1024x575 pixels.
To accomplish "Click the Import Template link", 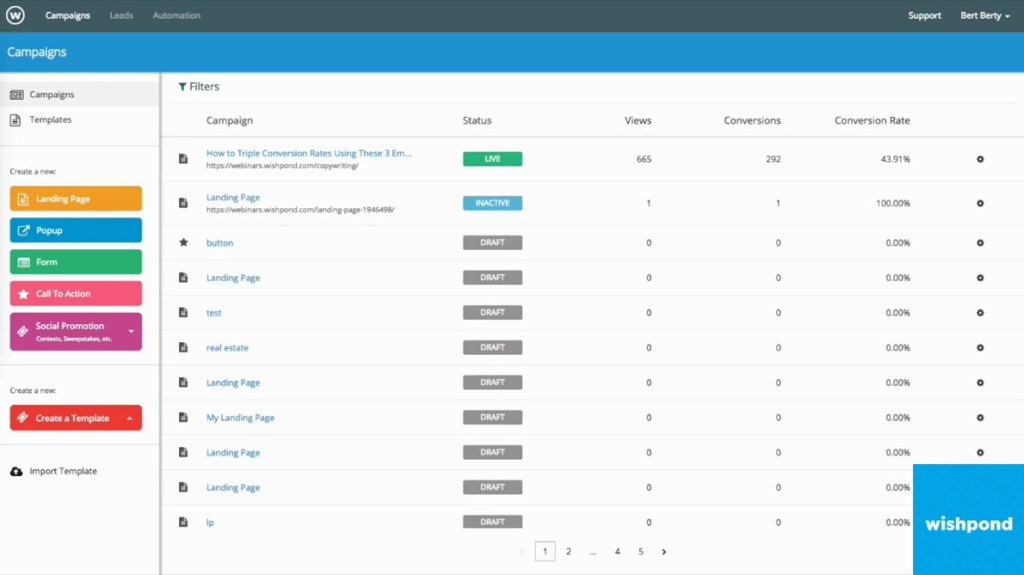I will pyautogui.click(x=63, y=471).
